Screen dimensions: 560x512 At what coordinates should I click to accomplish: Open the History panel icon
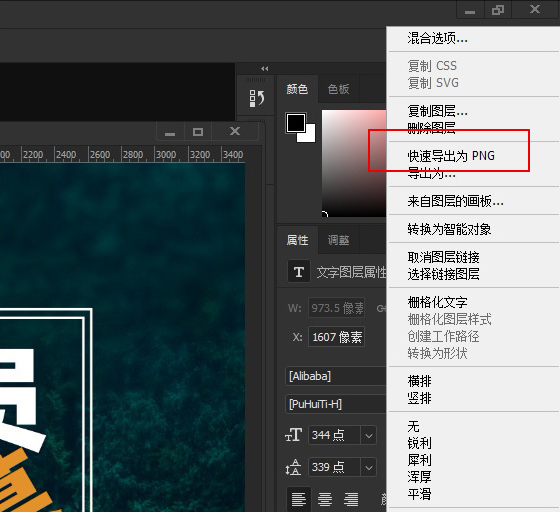point(257,98)
